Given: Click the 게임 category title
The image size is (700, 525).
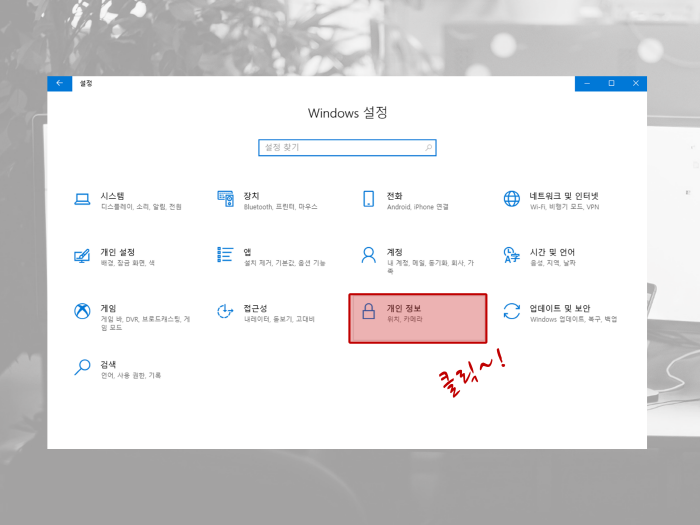Looking at the screenshot, I should (108, 308).
